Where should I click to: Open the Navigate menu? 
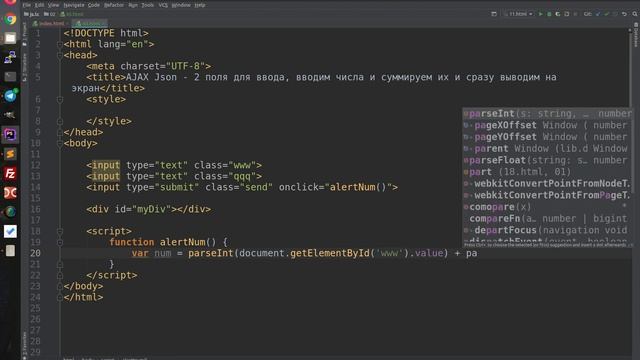(x=74, y=5)
